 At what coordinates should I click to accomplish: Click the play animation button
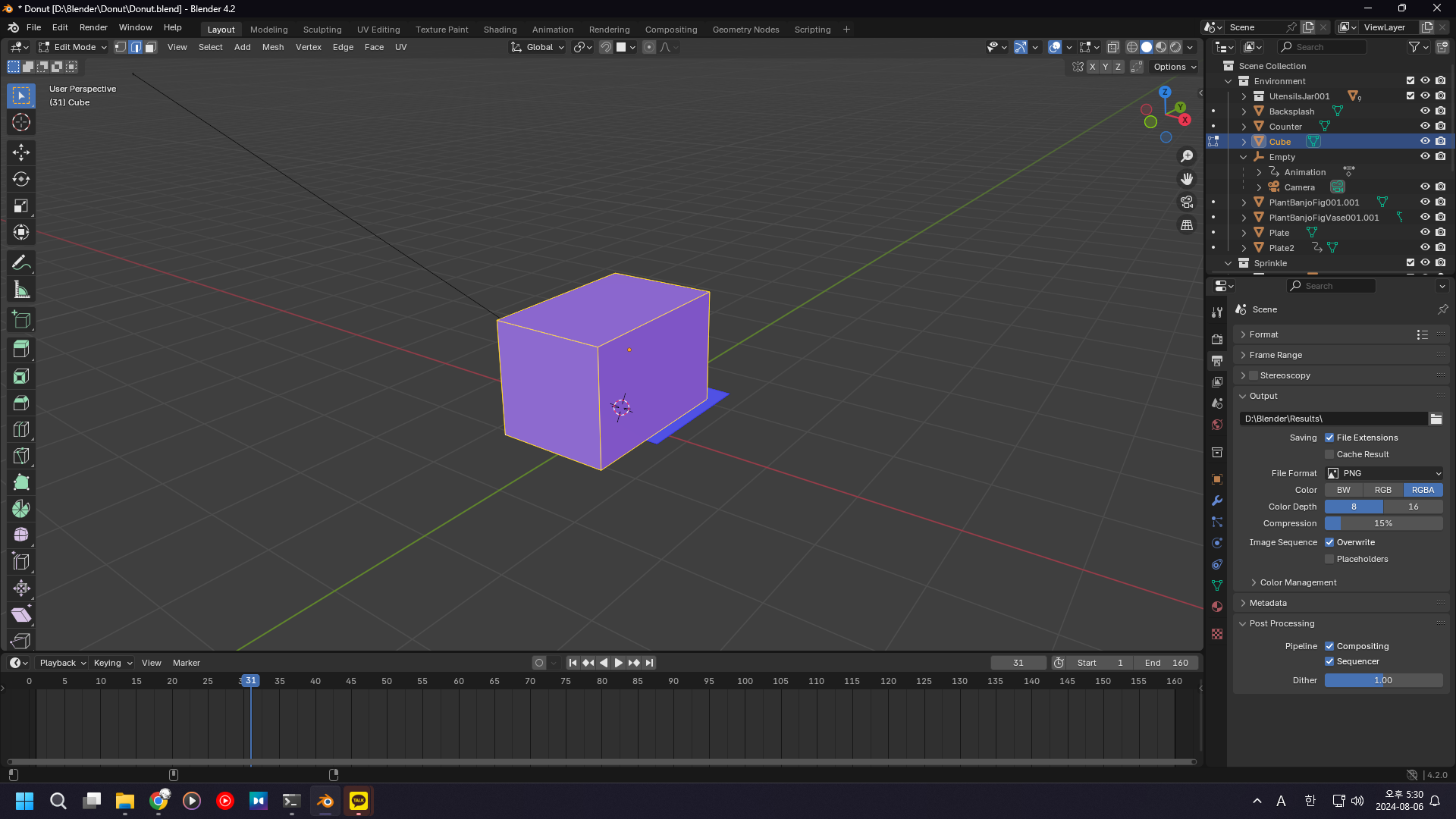(x=619, y=663)
